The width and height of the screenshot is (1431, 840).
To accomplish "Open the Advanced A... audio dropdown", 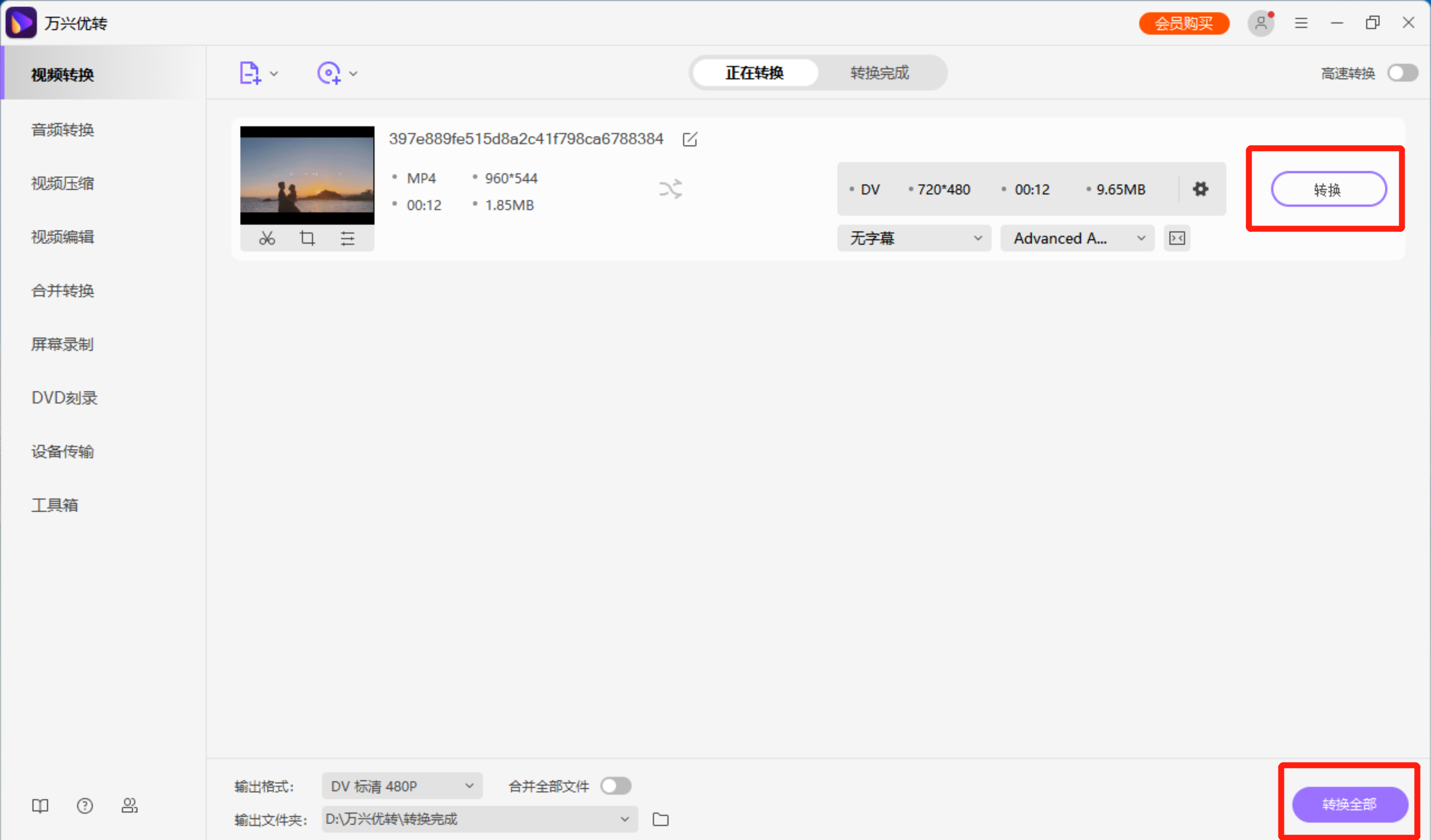I will coord(1077,238).
